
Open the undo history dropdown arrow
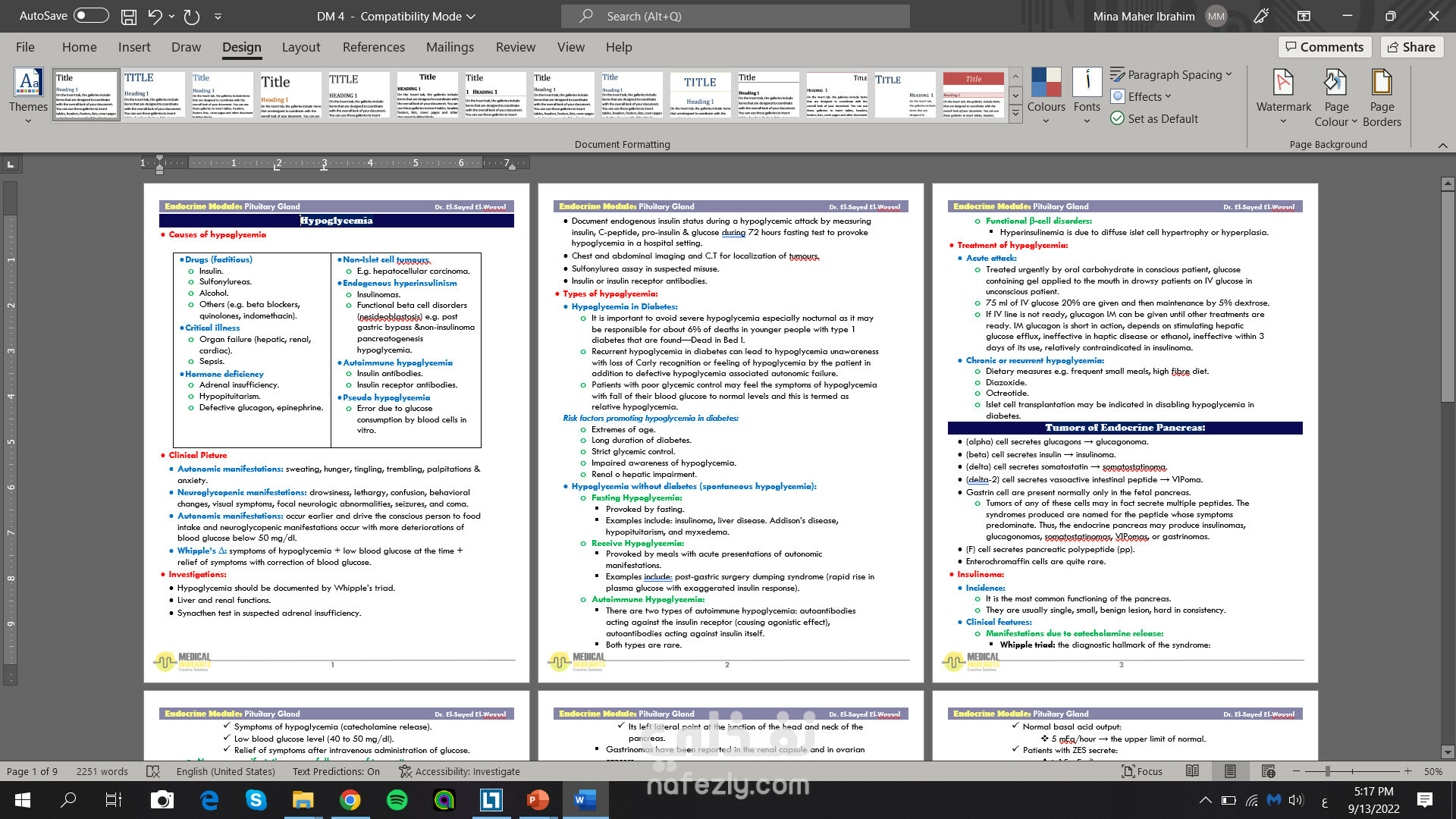coord(171,16)
